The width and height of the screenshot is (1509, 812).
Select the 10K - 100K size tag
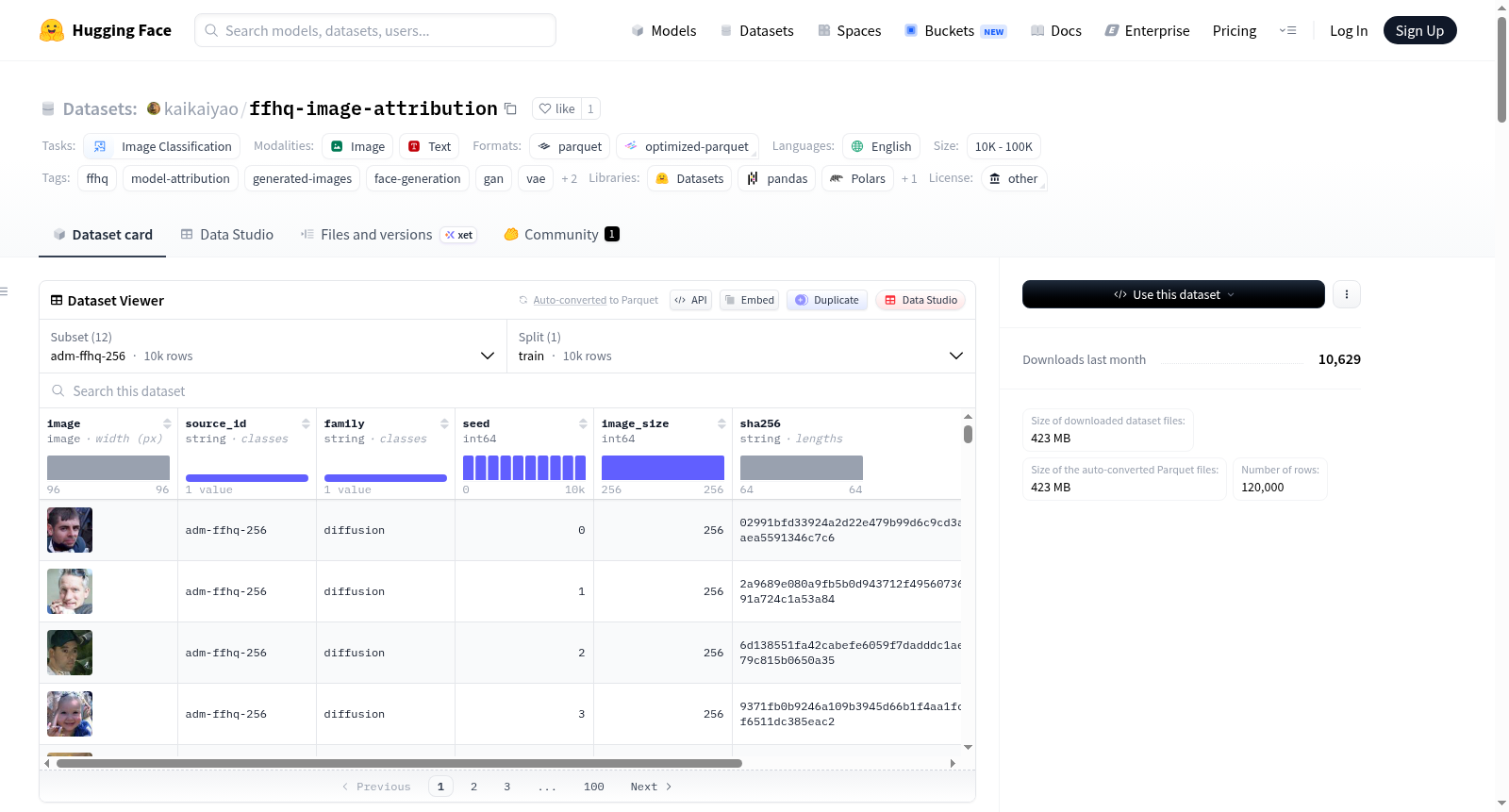click(x=1003, y=146)
